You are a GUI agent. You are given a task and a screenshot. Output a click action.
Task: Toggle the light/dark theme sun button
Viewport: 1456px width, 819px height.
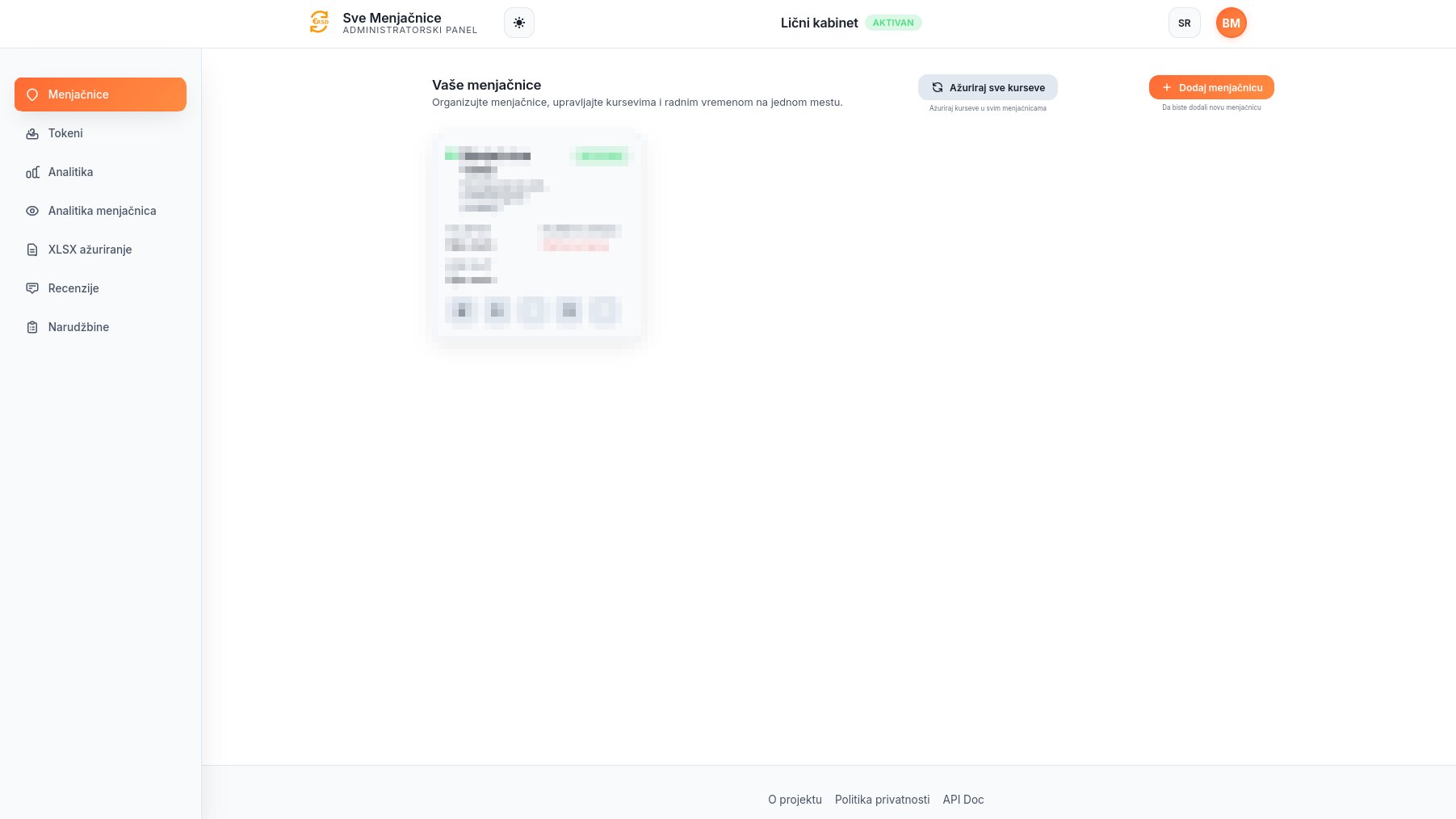pos(519,23)
